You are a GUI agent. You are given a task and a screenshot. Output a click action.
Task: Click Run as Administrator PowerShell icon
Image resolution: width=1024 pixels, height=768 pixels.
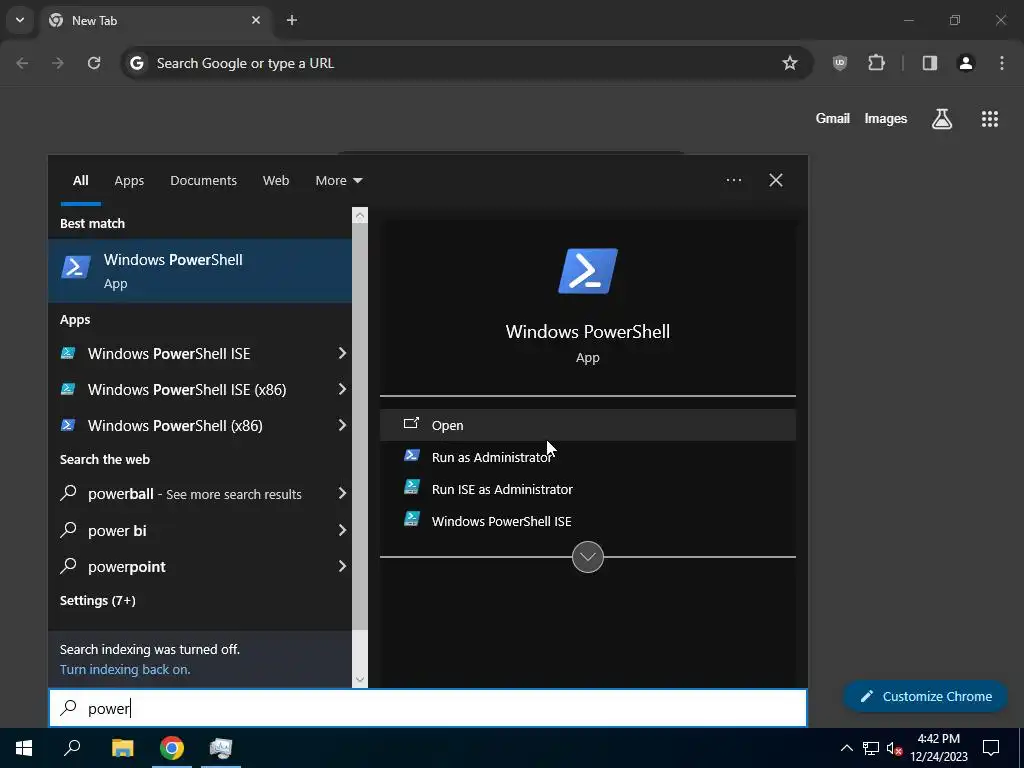pos(411,455)
